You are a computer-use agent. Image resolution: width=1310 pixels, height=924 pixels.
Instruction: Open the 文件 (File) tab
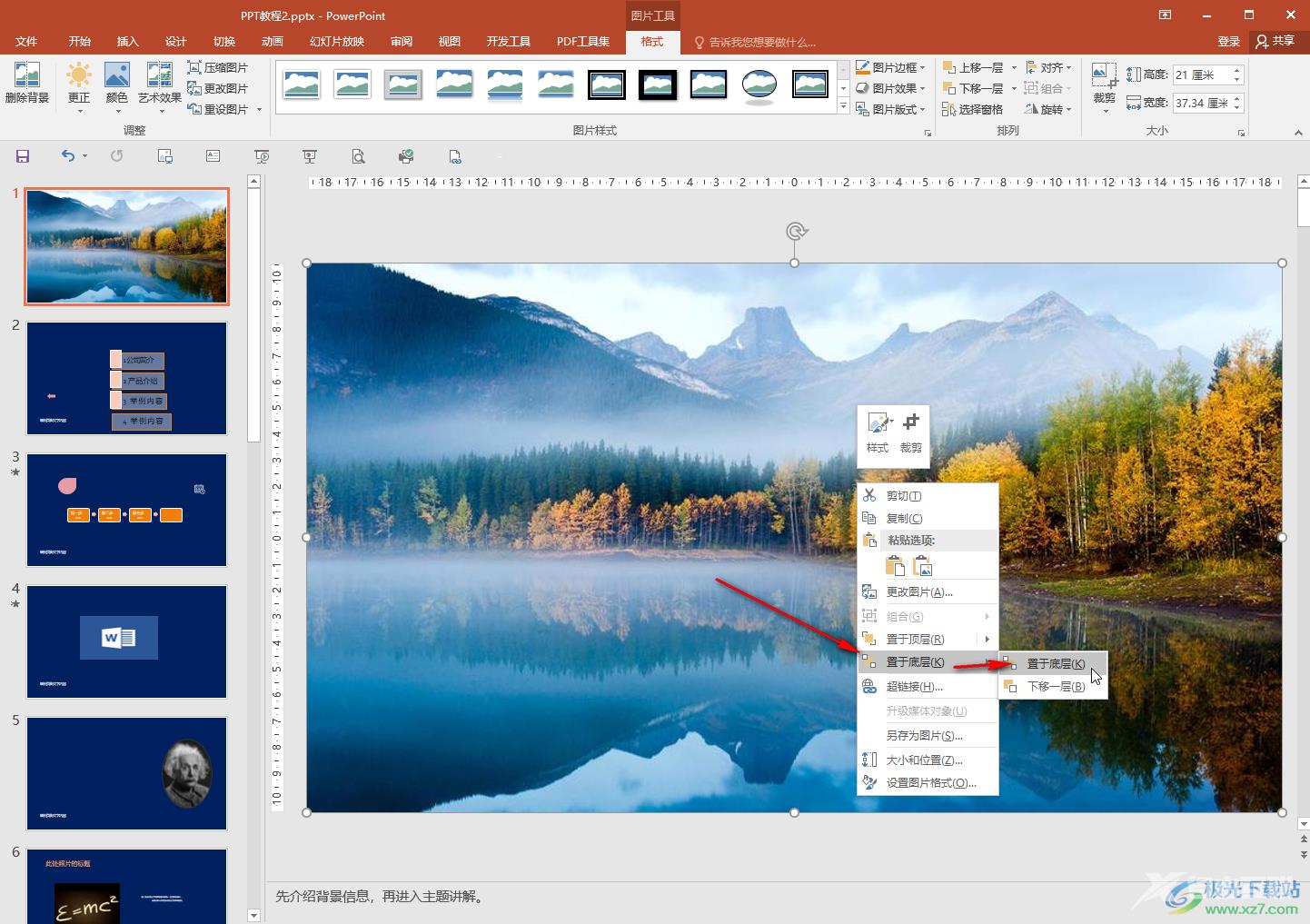click(x=26, y=42)
